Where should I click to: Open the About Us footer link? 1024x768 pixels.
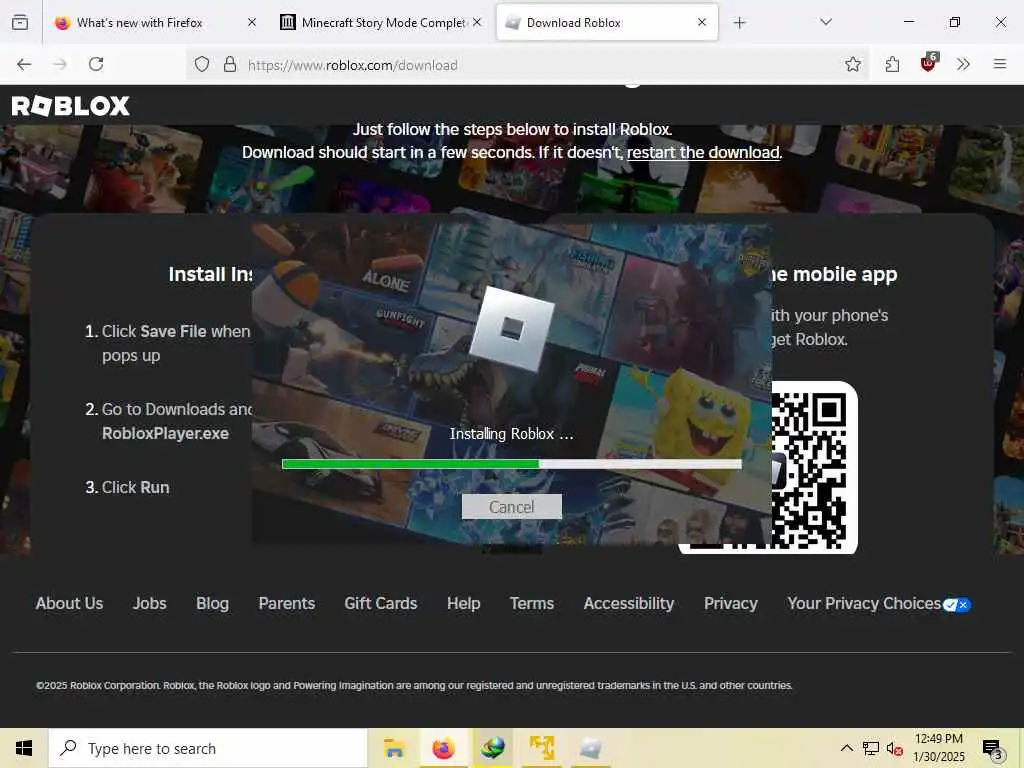coord(69,603)
